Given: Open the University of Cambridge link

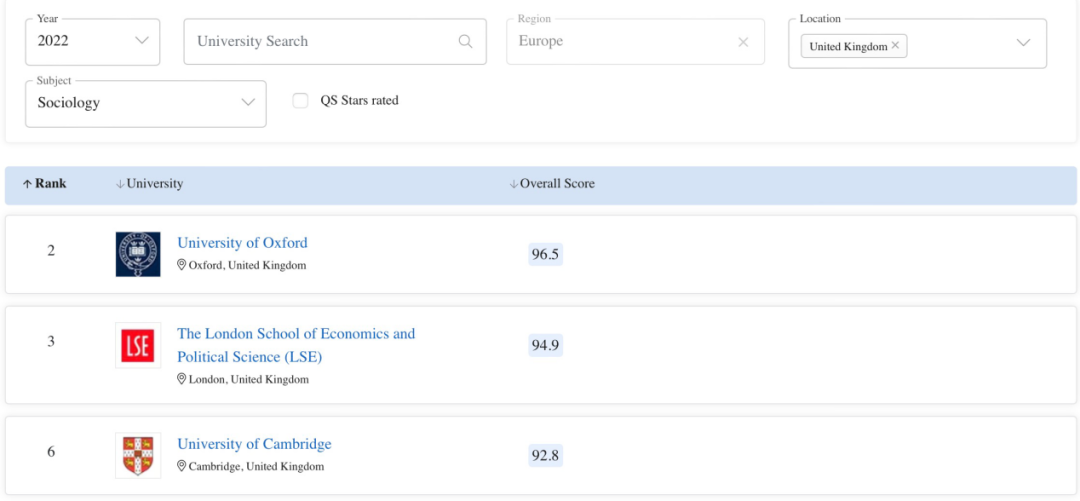Looking at the screenshot, I should [254, 444].
